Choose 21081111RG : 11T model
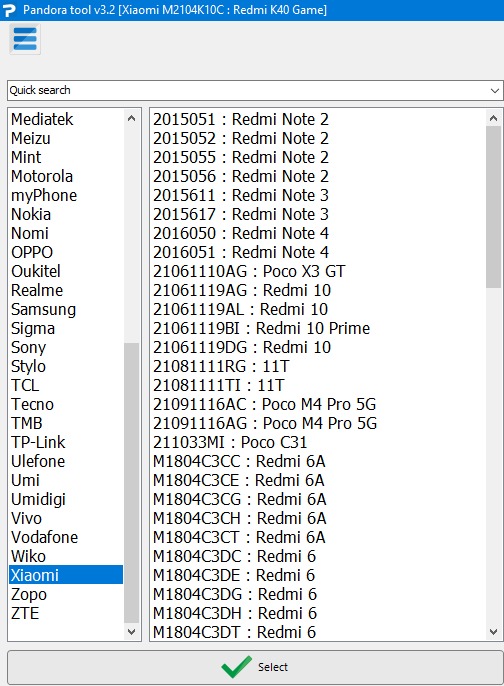504x686 pixels. tap(221, 366)
